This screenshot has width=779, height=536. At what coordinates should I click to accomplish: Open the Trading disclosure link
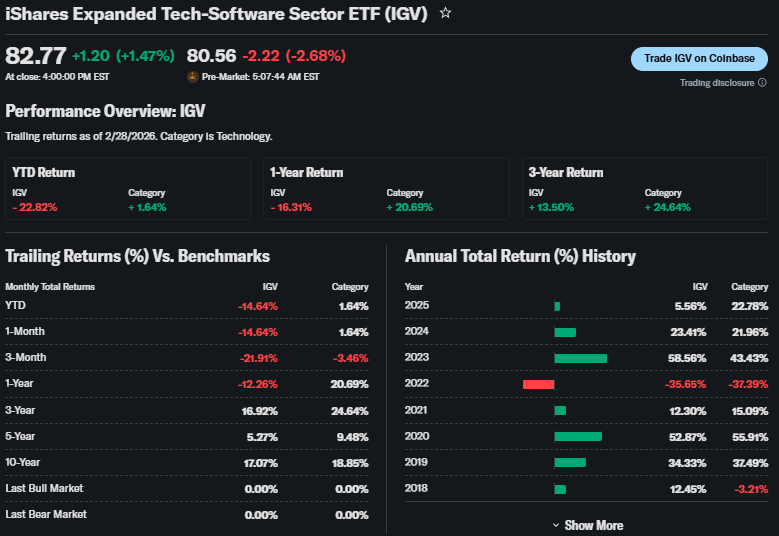(x=716, y=83)
